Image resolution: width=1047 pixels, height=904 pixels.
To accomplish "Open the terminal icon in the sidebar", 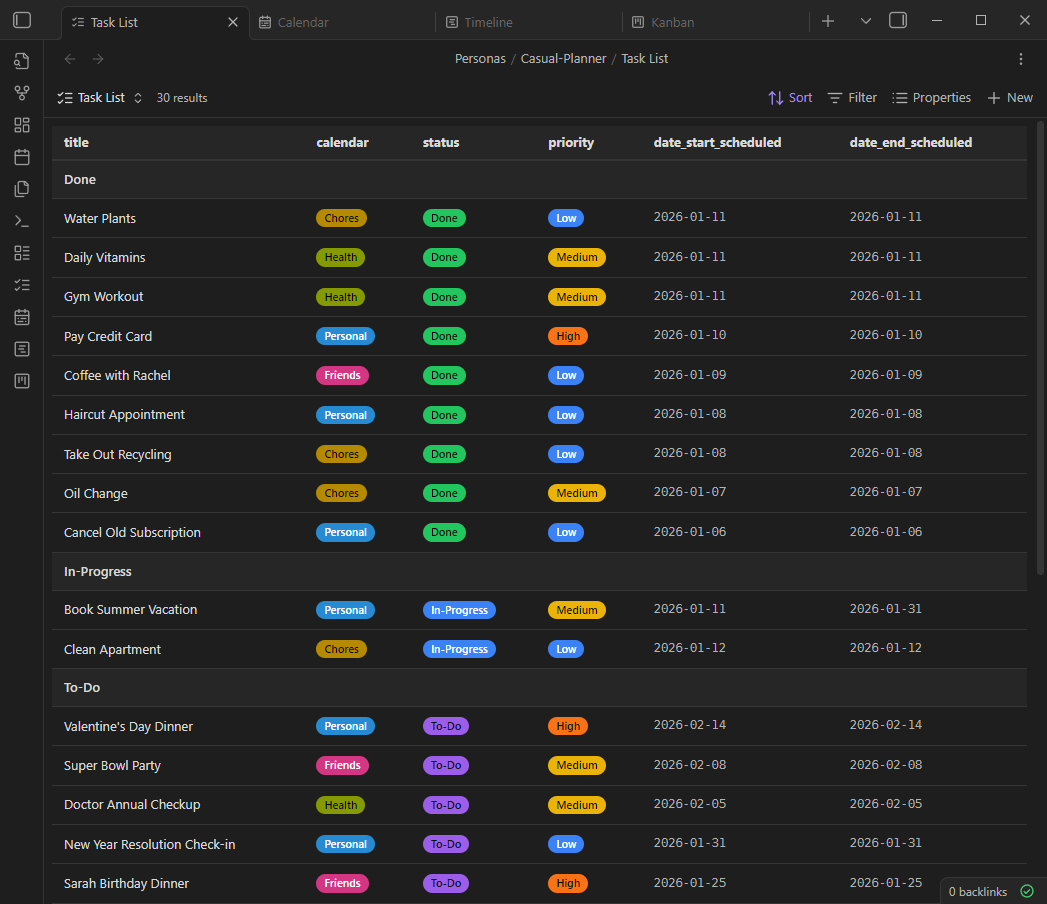I will (x=21, y=220).
